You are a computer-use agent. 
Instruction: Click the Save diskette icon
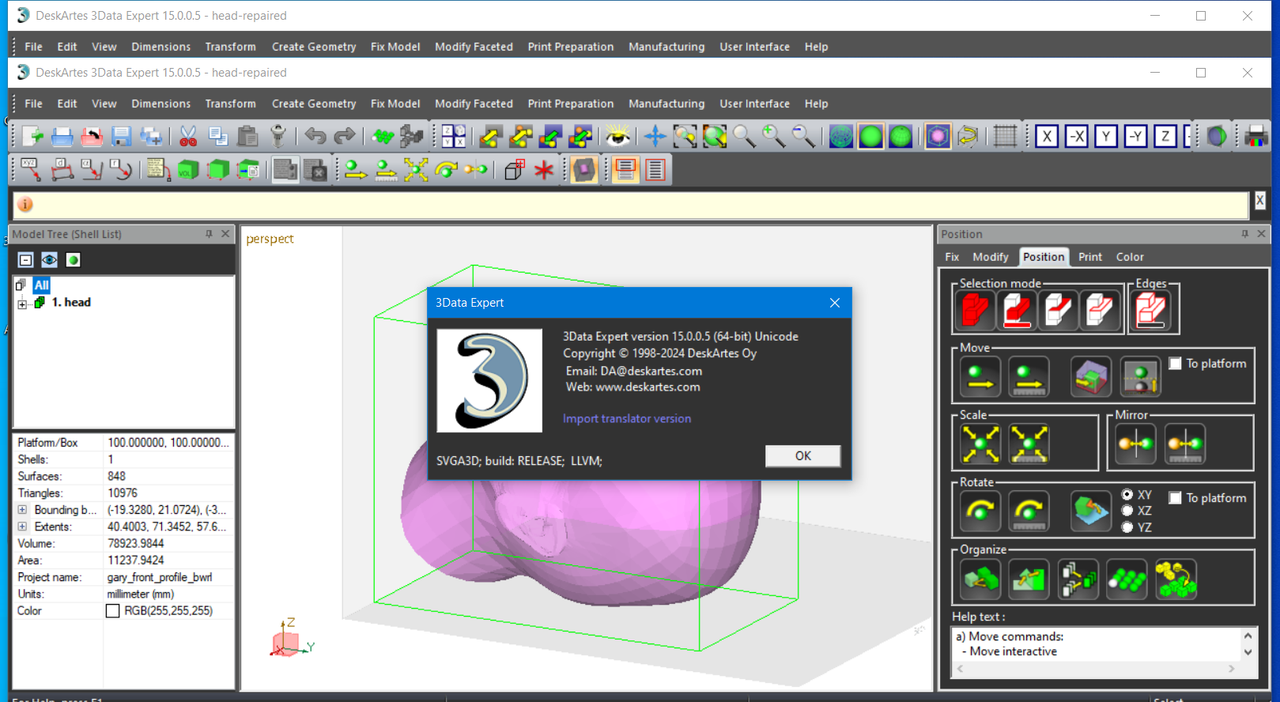122,137
